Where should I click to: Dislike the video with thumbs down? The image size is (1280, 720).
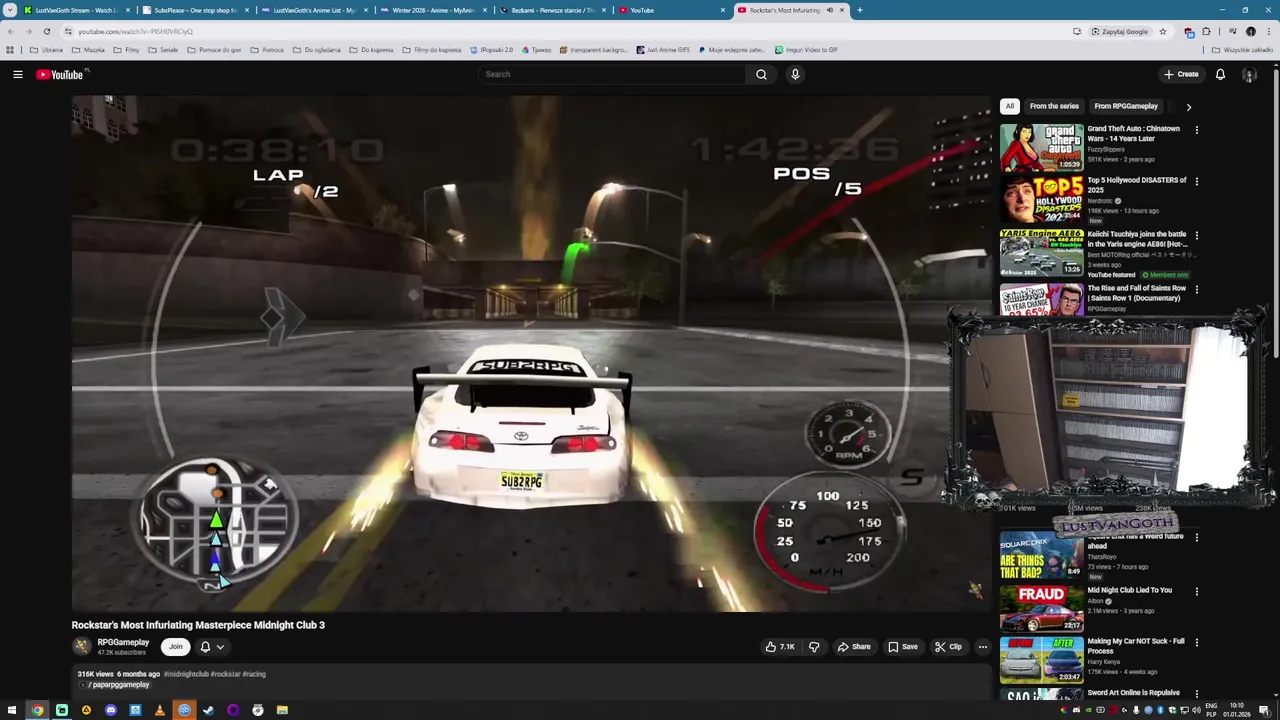coord(814,647)
